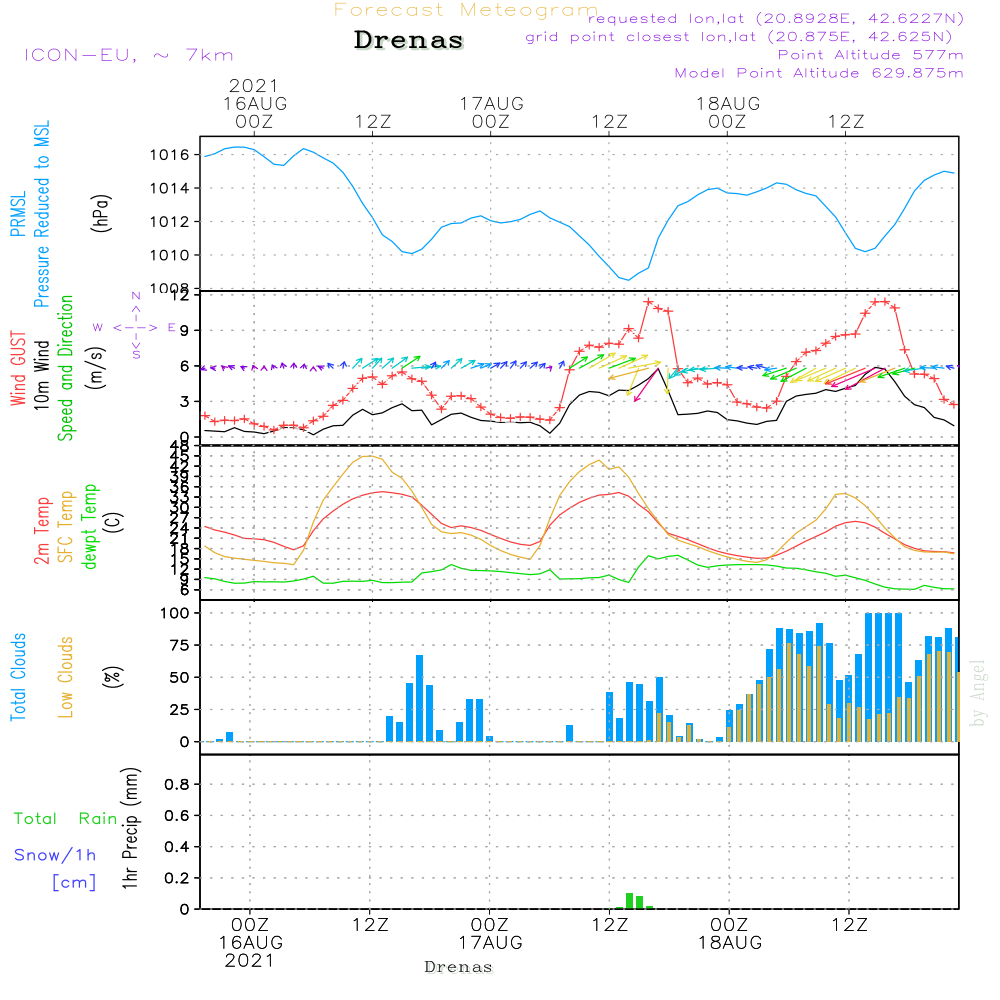Click the red 'Wind GUST' legend label
The width and height of the screenshot is (1000, 1000).
point(18,368)
